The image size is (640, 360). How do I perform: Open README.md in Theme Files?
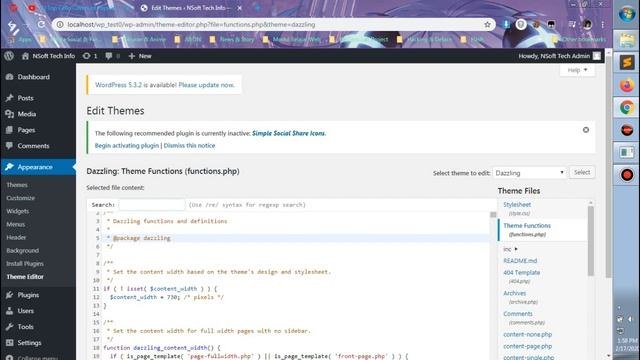pos(520,260)
